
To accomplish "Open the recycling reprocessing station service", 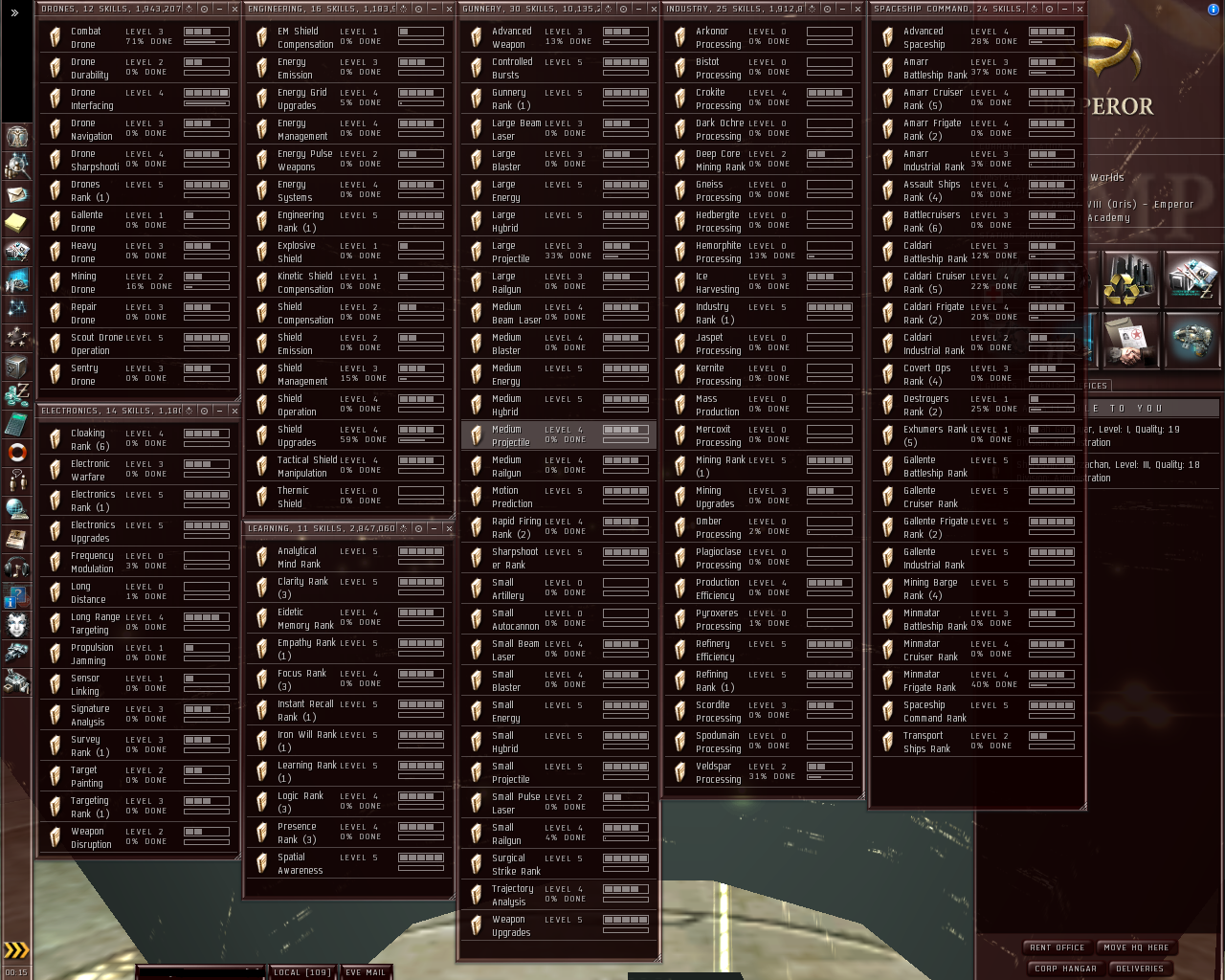I will 1130,278.
